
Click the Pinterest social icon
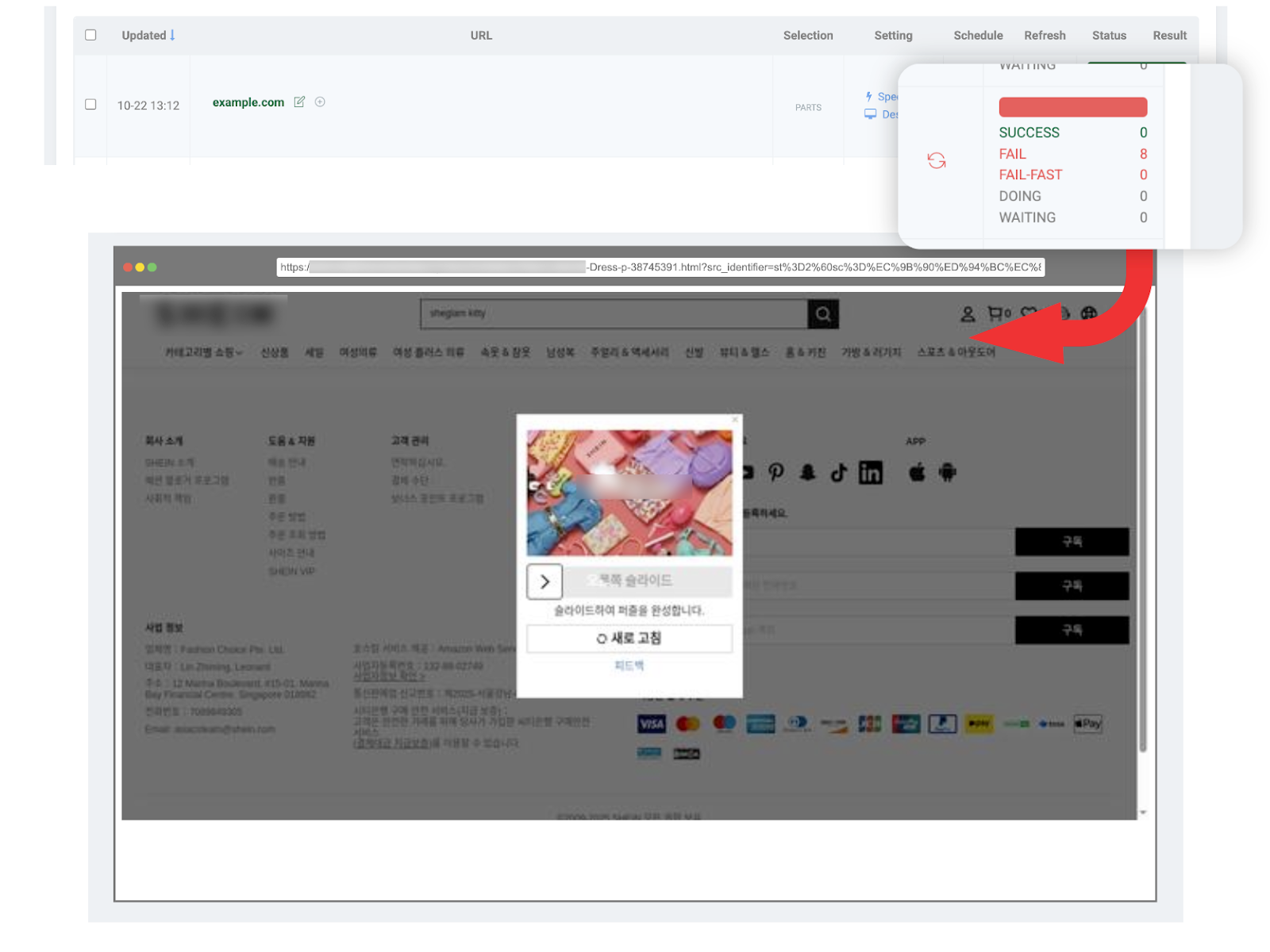pos(776,473)
